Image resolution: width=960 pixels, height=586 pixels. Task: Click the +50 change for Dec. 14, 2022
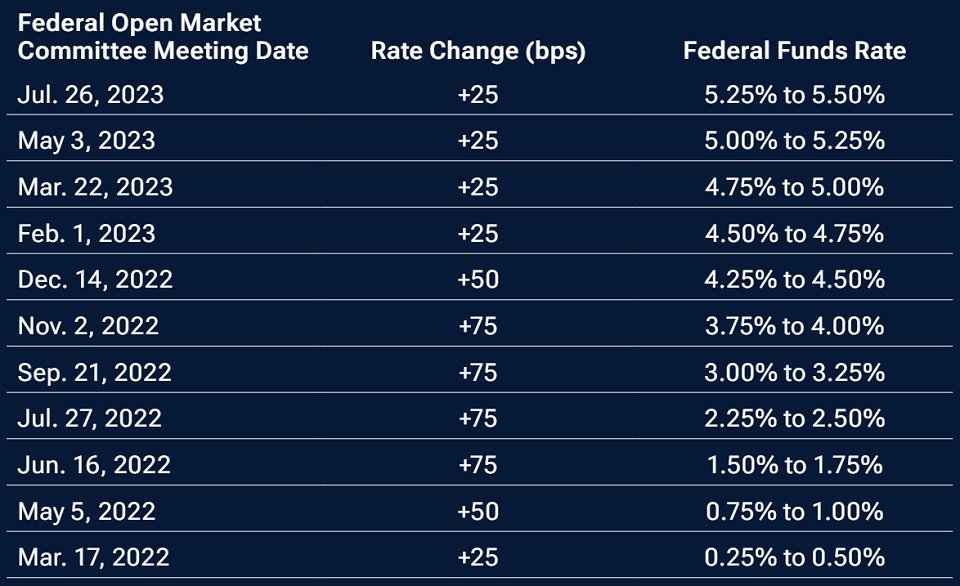coord(477,279)
